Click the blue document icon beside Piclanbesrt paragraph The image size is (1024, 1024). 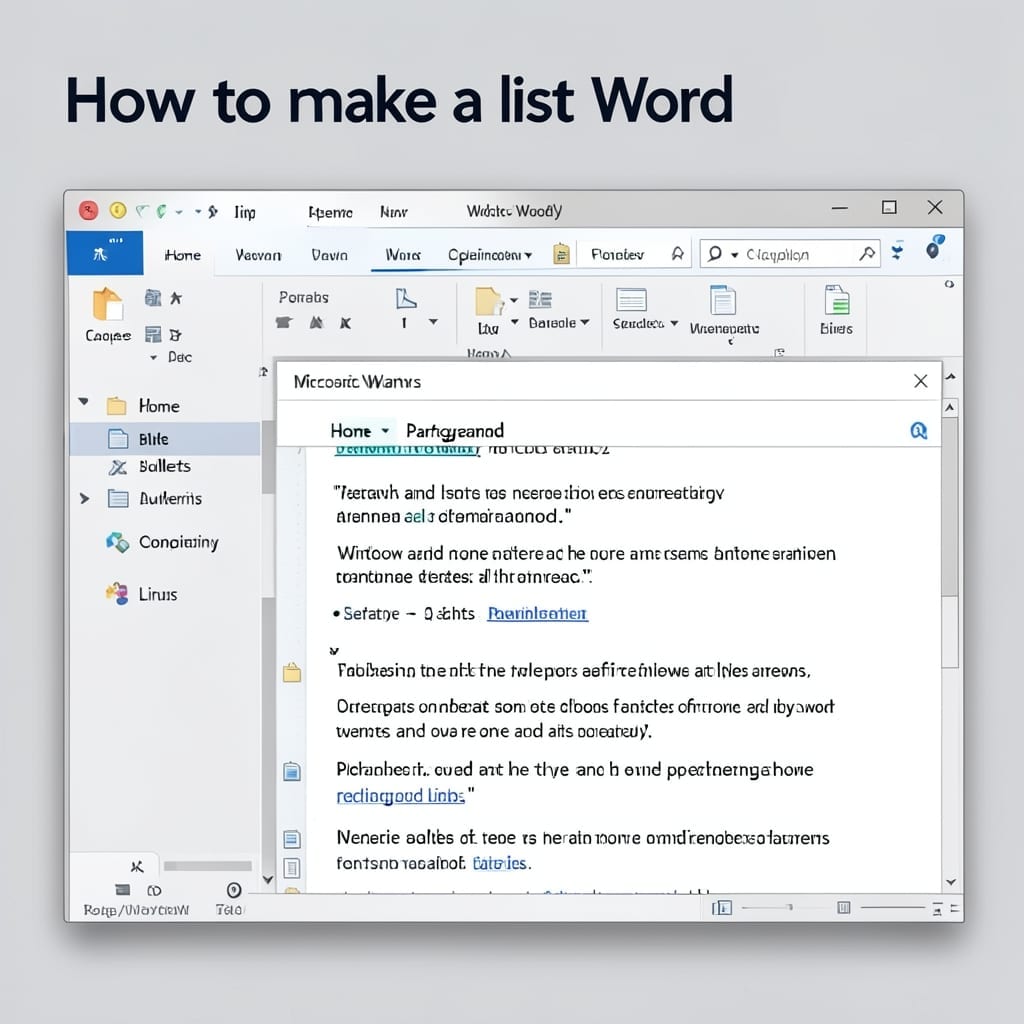click(292, 771)
